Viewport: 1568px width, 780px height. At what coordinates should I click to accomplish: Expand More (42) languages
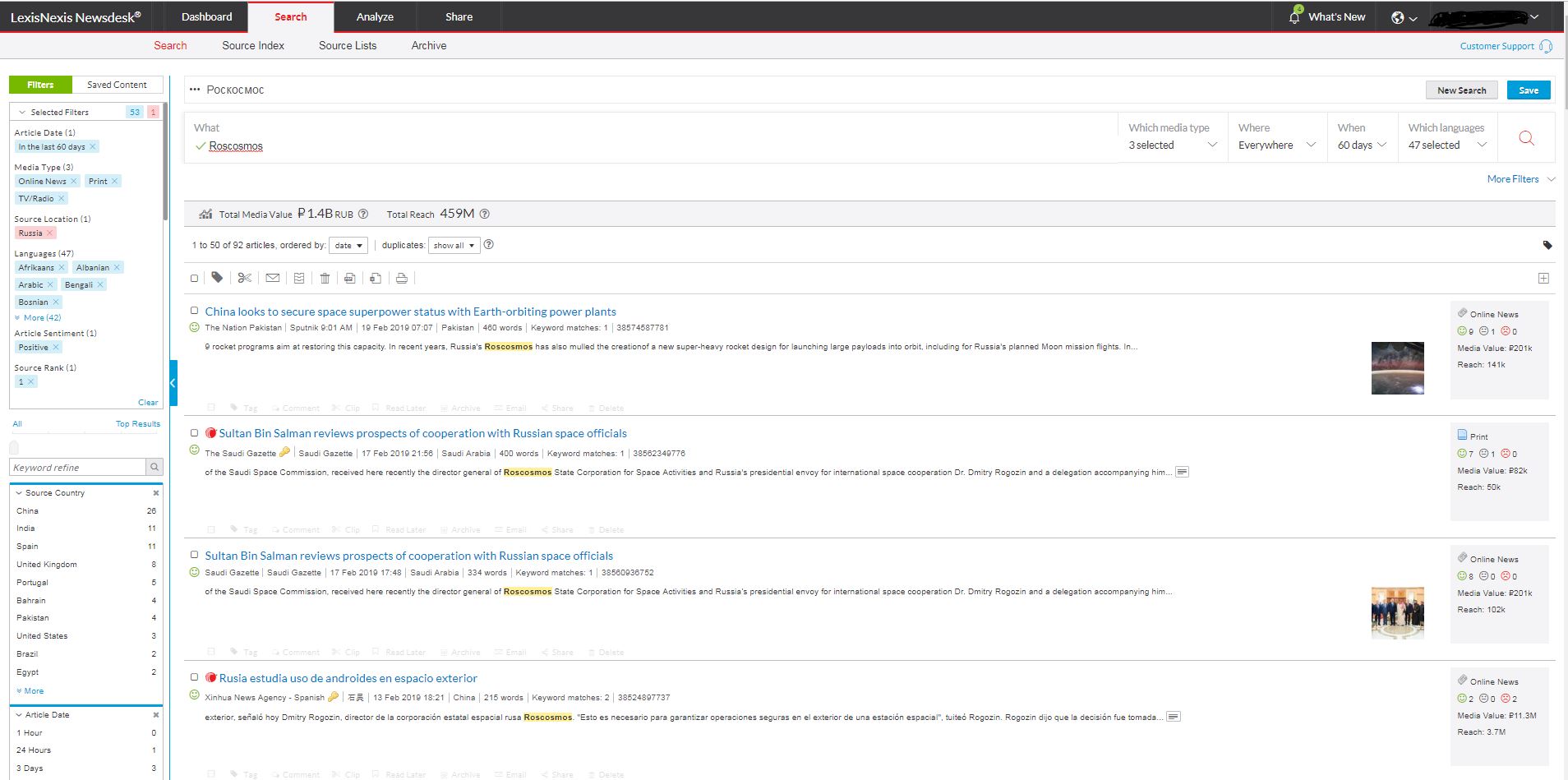coord(38,317)
